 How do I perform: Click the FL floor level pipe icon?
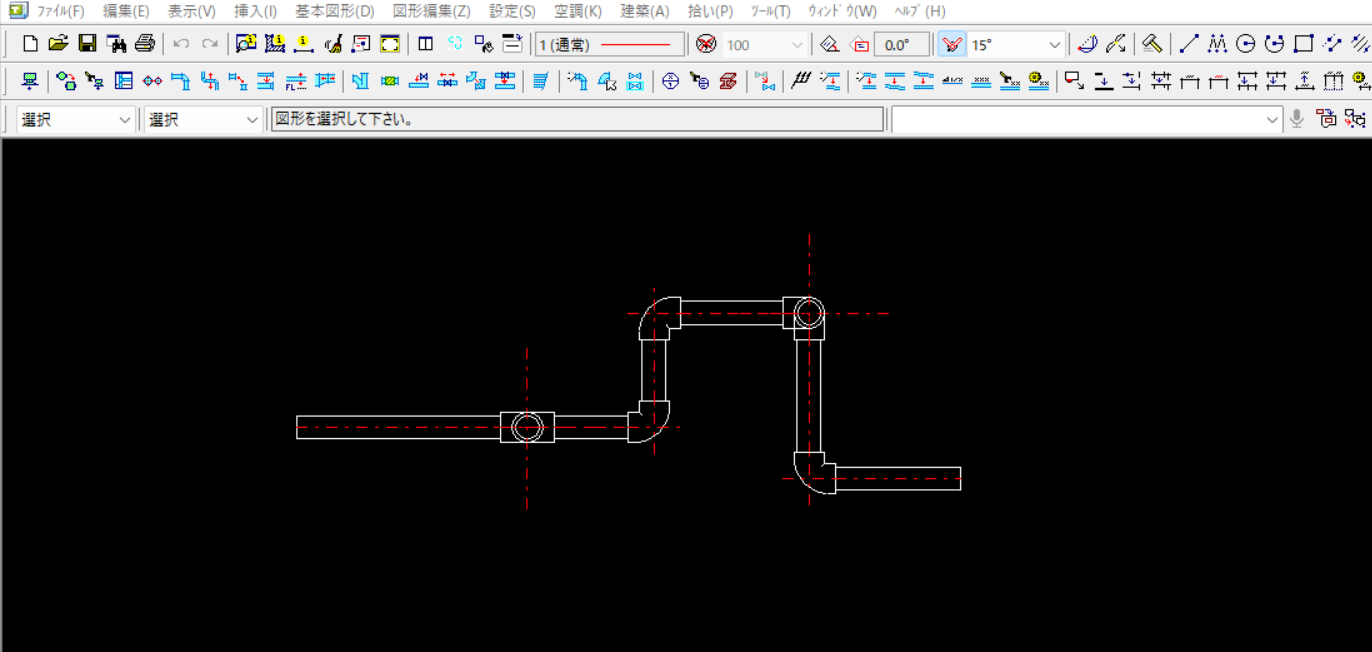click(296, 81)
